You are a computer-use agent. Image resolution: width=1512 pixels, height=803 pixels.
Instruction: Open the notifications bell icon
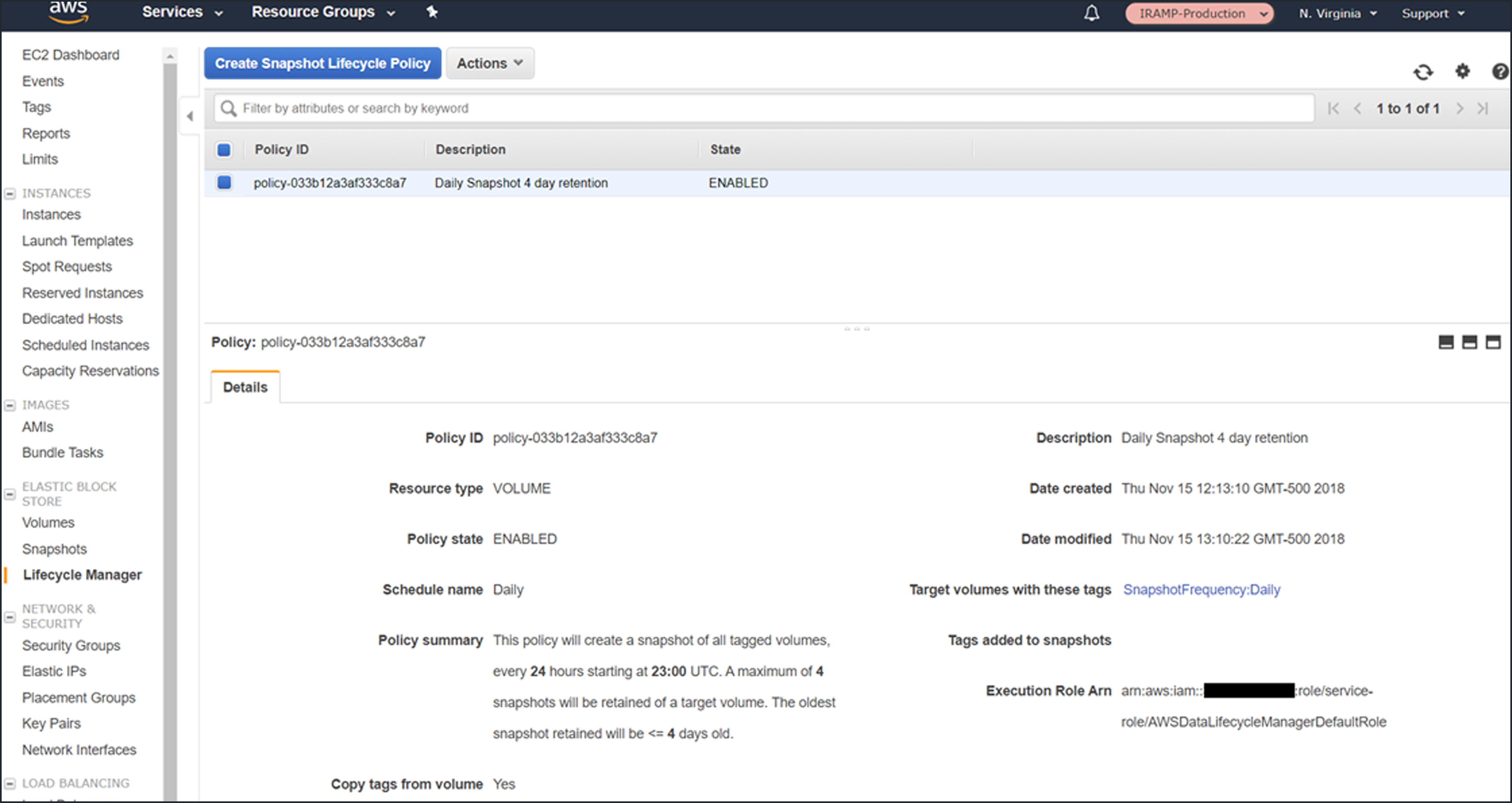coord(1091,13)
